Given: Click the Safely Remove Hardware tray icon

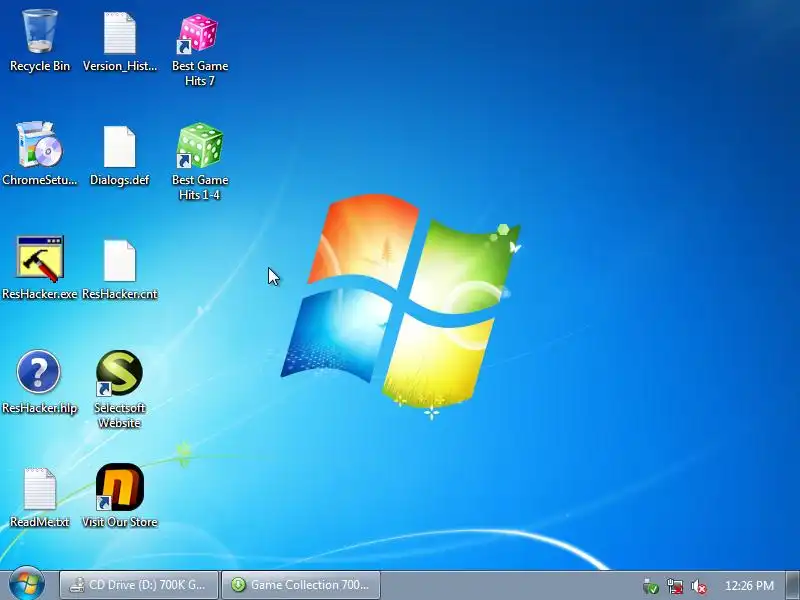Looking at the screenshot, I should [651, 586].
